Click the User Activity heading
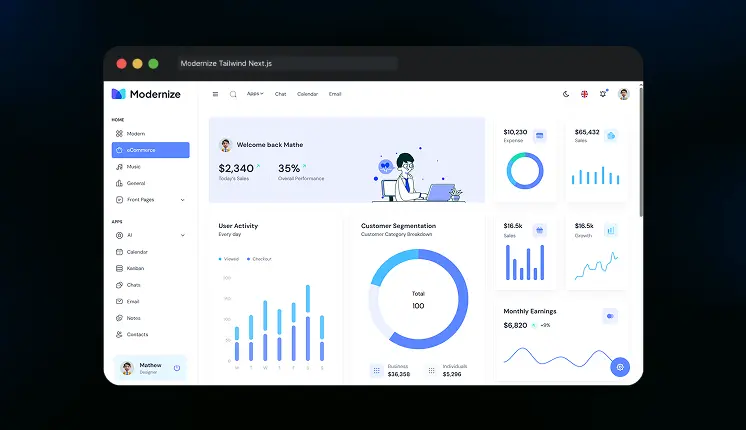Image resolution: width=746 pixels, height=430 pixels. (238, 226)
